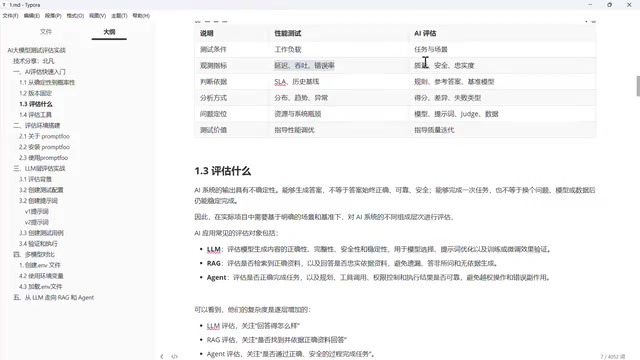This screenshot has width=640, height=360.
Task: Jump to outline item 1. 创建.env 文件
Action: [x=40, y=265]
